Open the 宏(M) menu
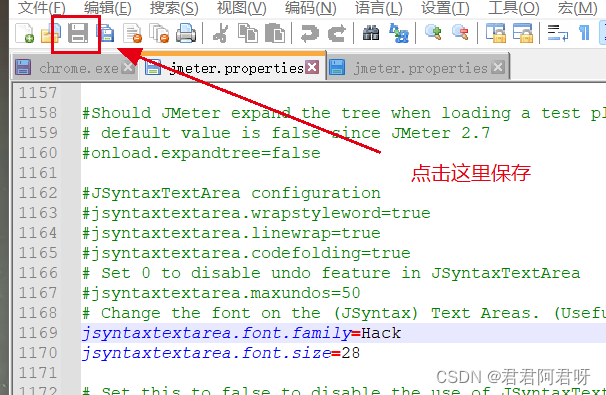The width and height of the screenshot is (606, 395). [578, 8]
